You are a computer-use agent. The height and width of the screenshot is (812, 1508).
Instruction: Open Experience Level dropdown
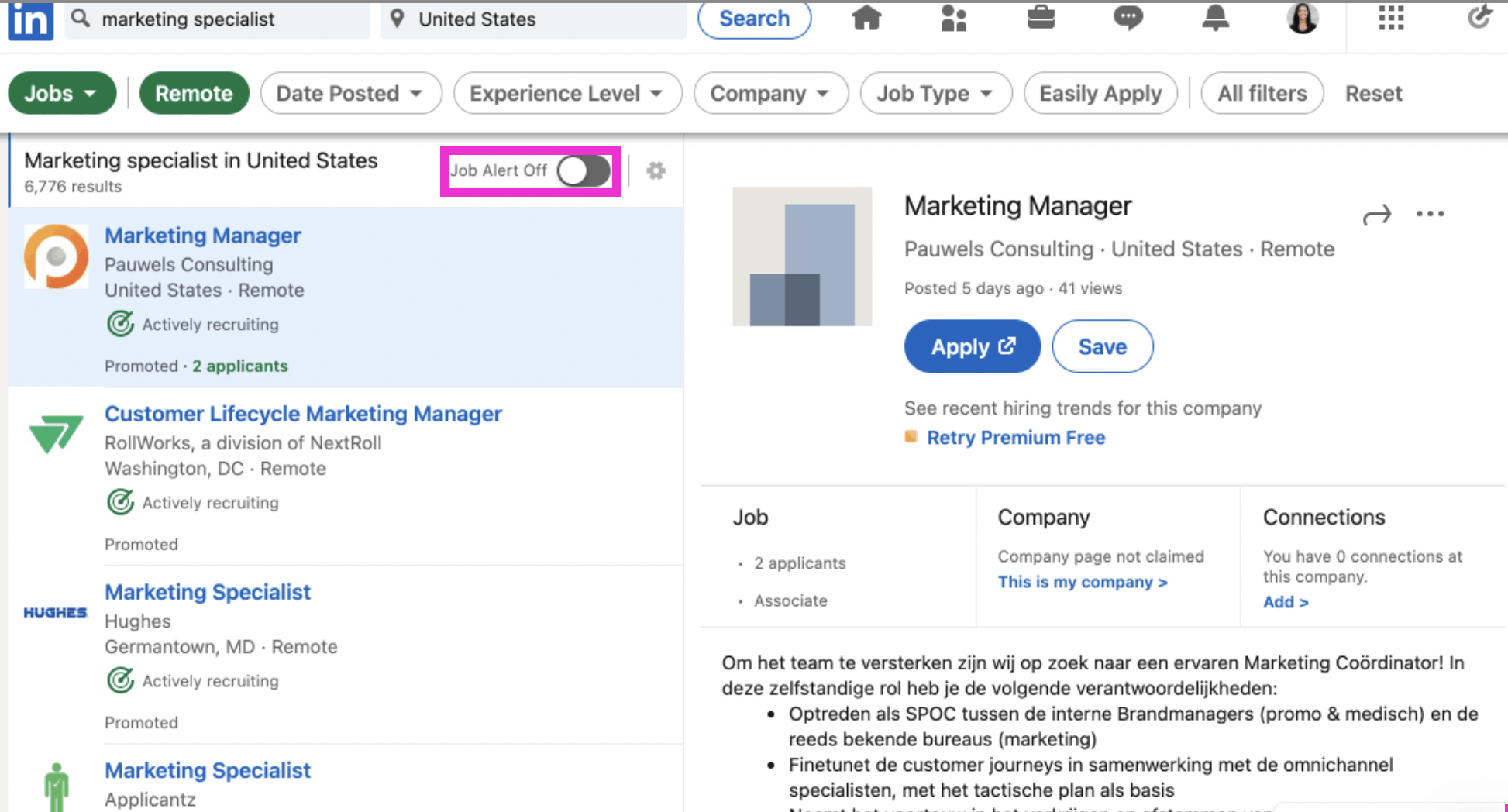coord(568,93)
